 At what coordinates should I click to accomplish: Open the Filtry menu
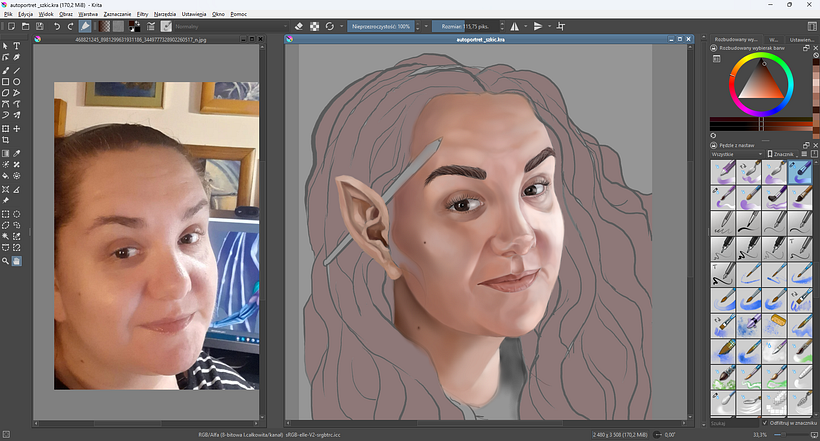[142, 14]
